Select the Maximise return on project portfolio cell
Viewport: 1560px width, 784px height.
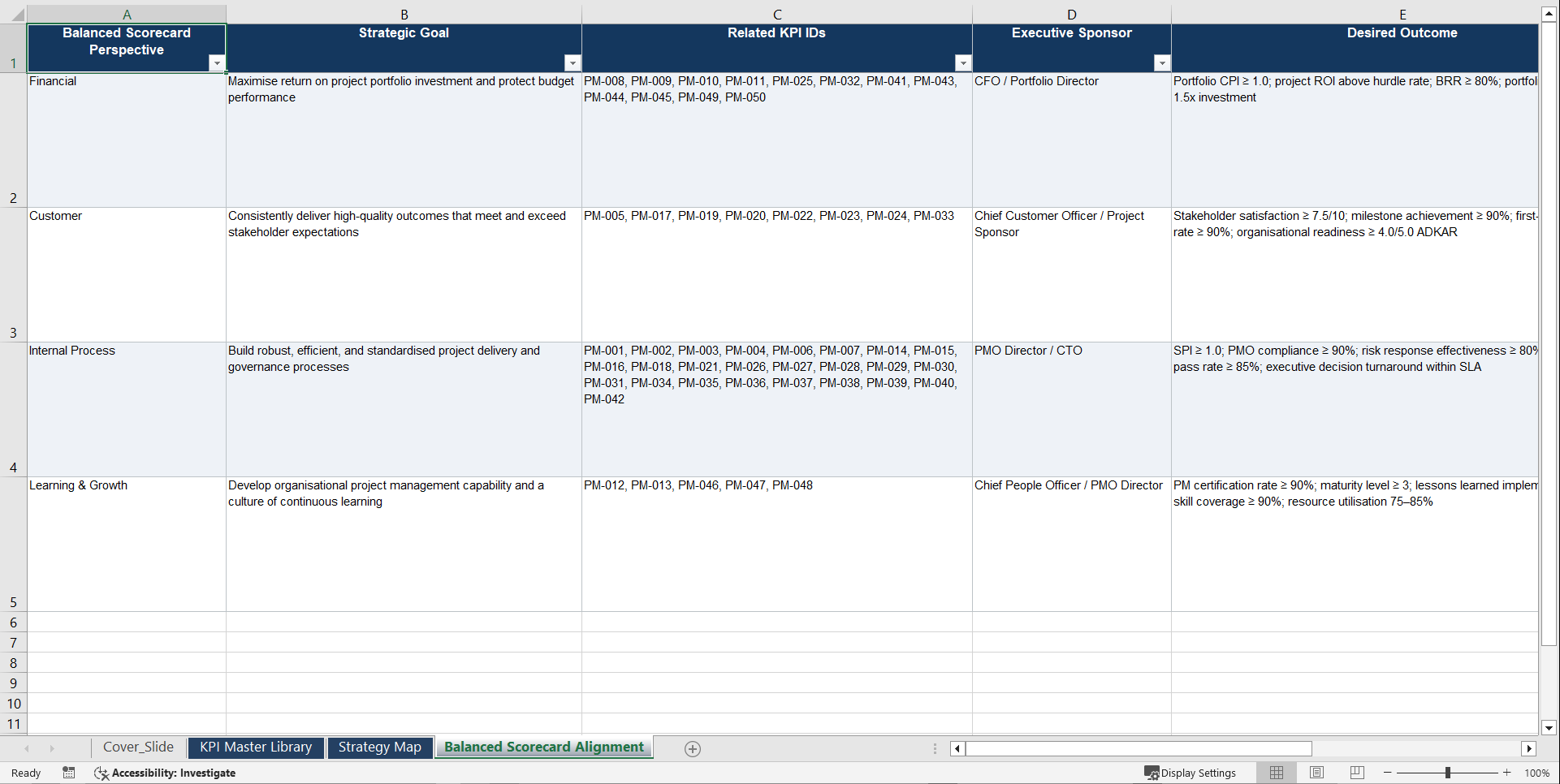[x=404, y=140]
